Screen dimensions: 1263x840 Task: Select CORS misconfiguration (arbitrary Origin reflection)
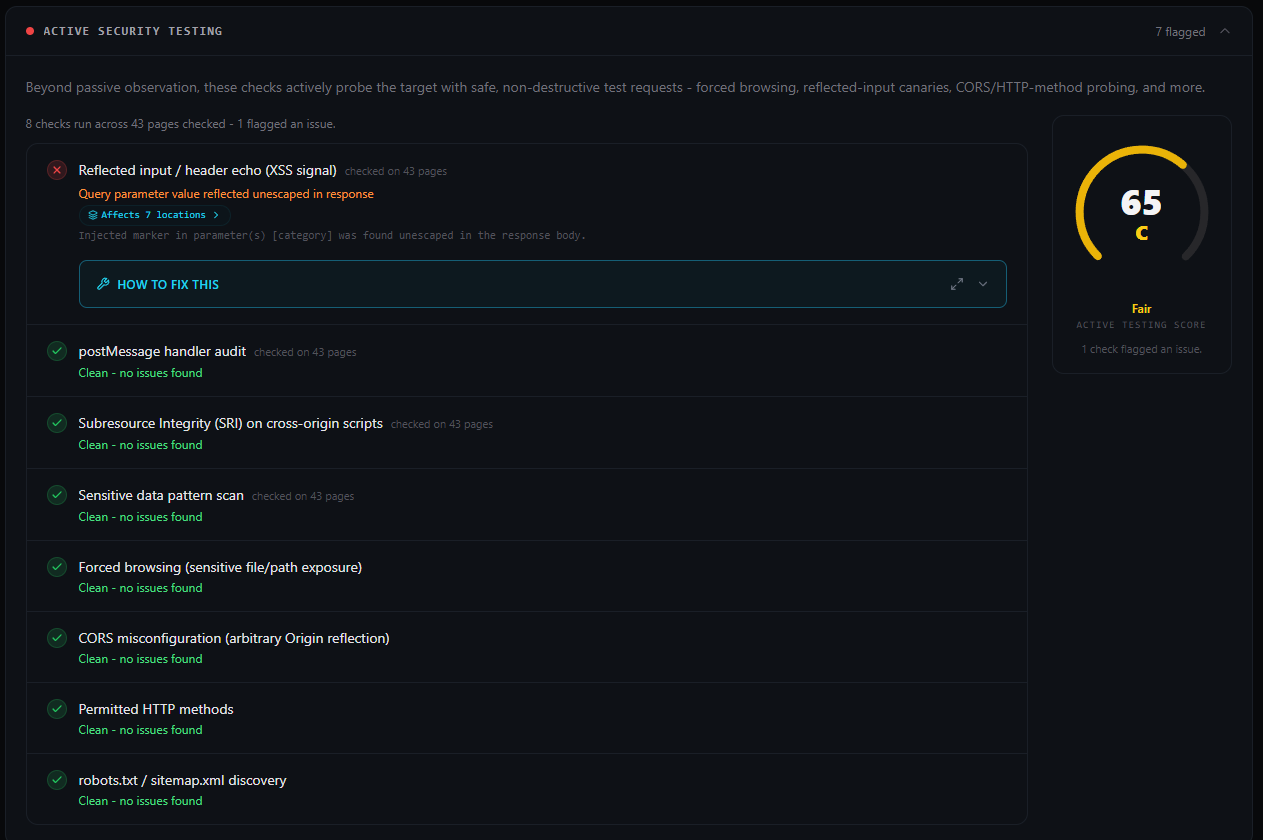[x=234, y=638]
